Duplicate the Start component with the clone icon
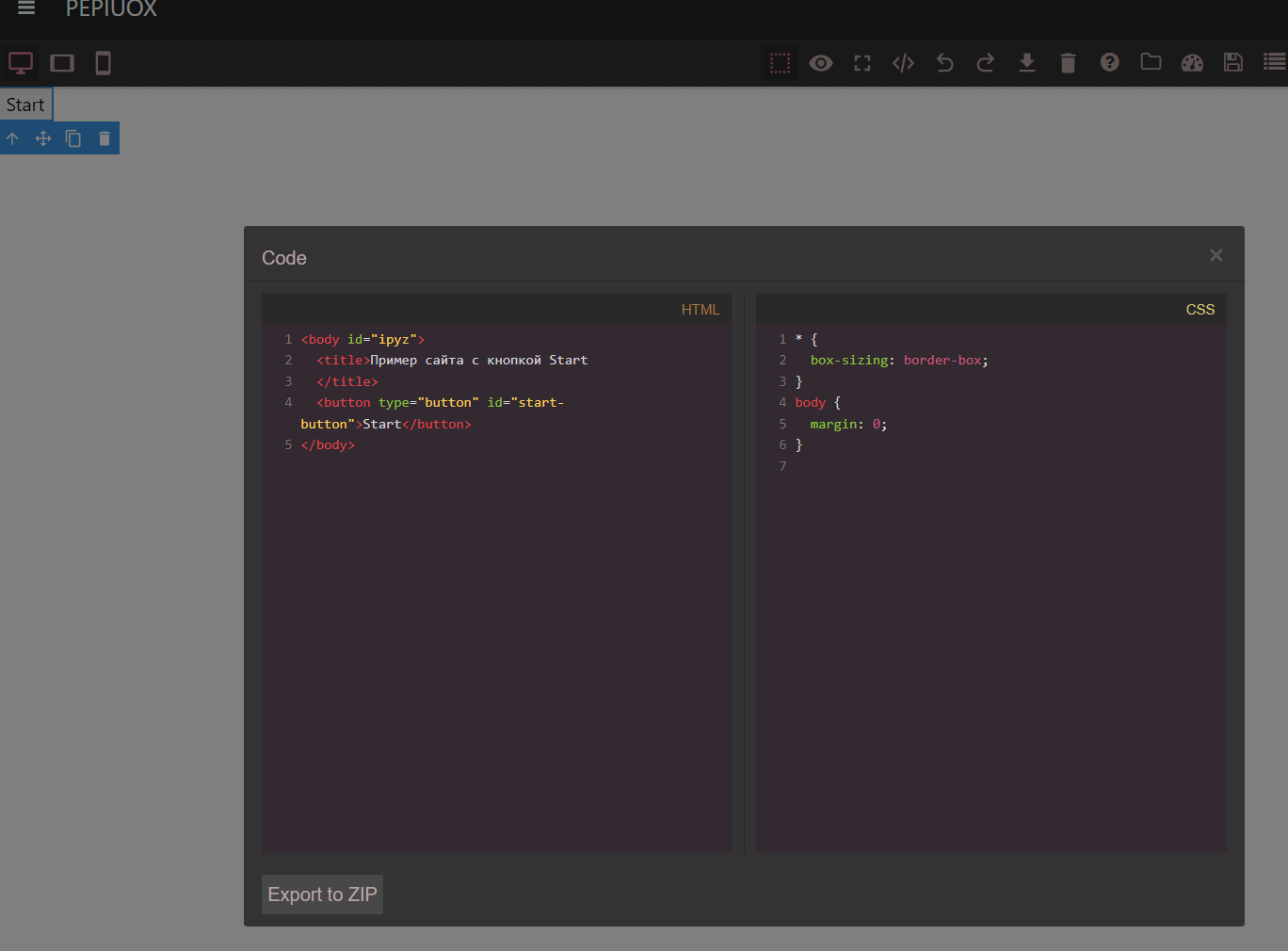This screenshot has height=951, width=1288. point(72,137)
